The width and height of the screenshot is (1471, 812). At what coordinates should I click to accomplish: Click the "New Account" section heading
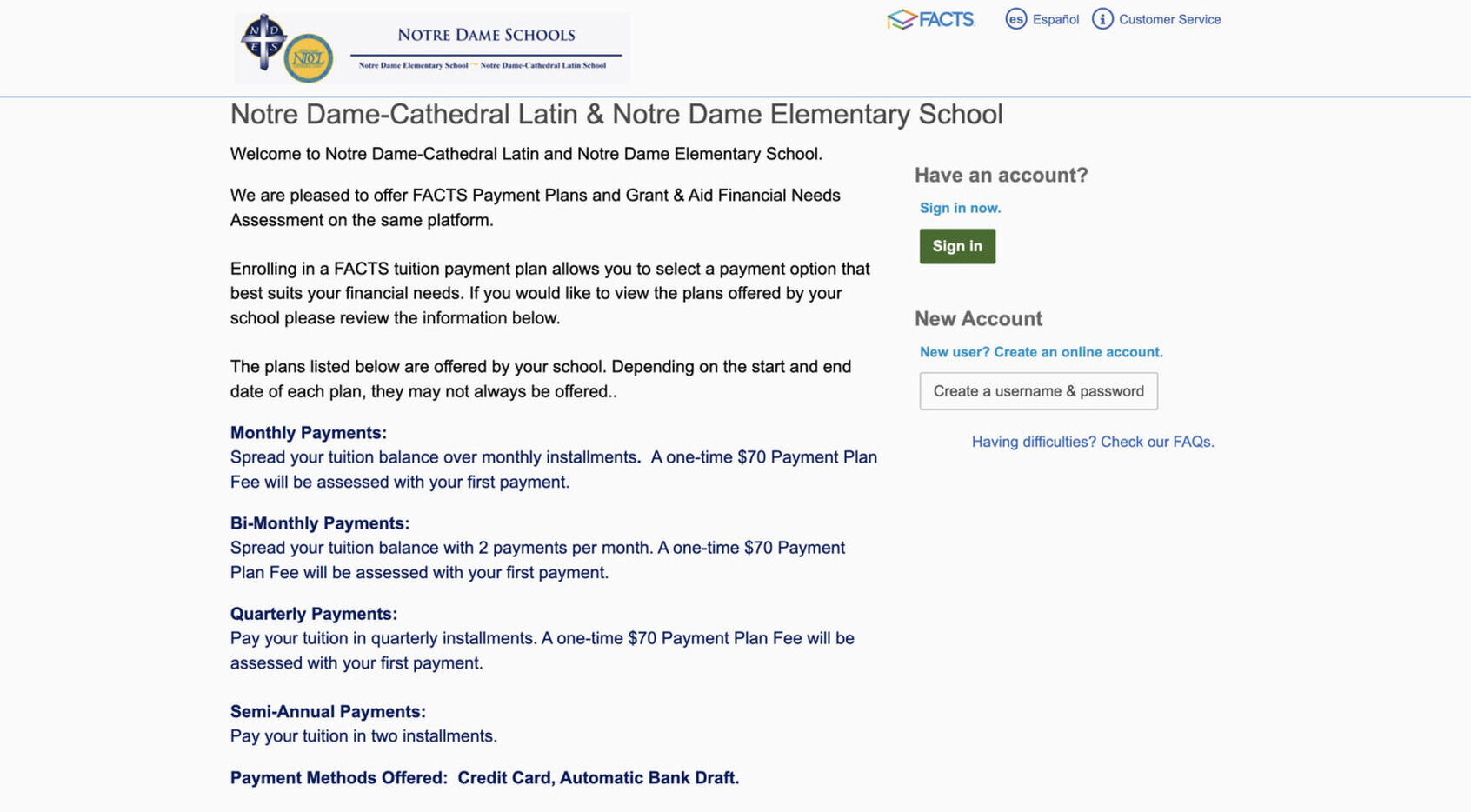(x=977, y=318)
